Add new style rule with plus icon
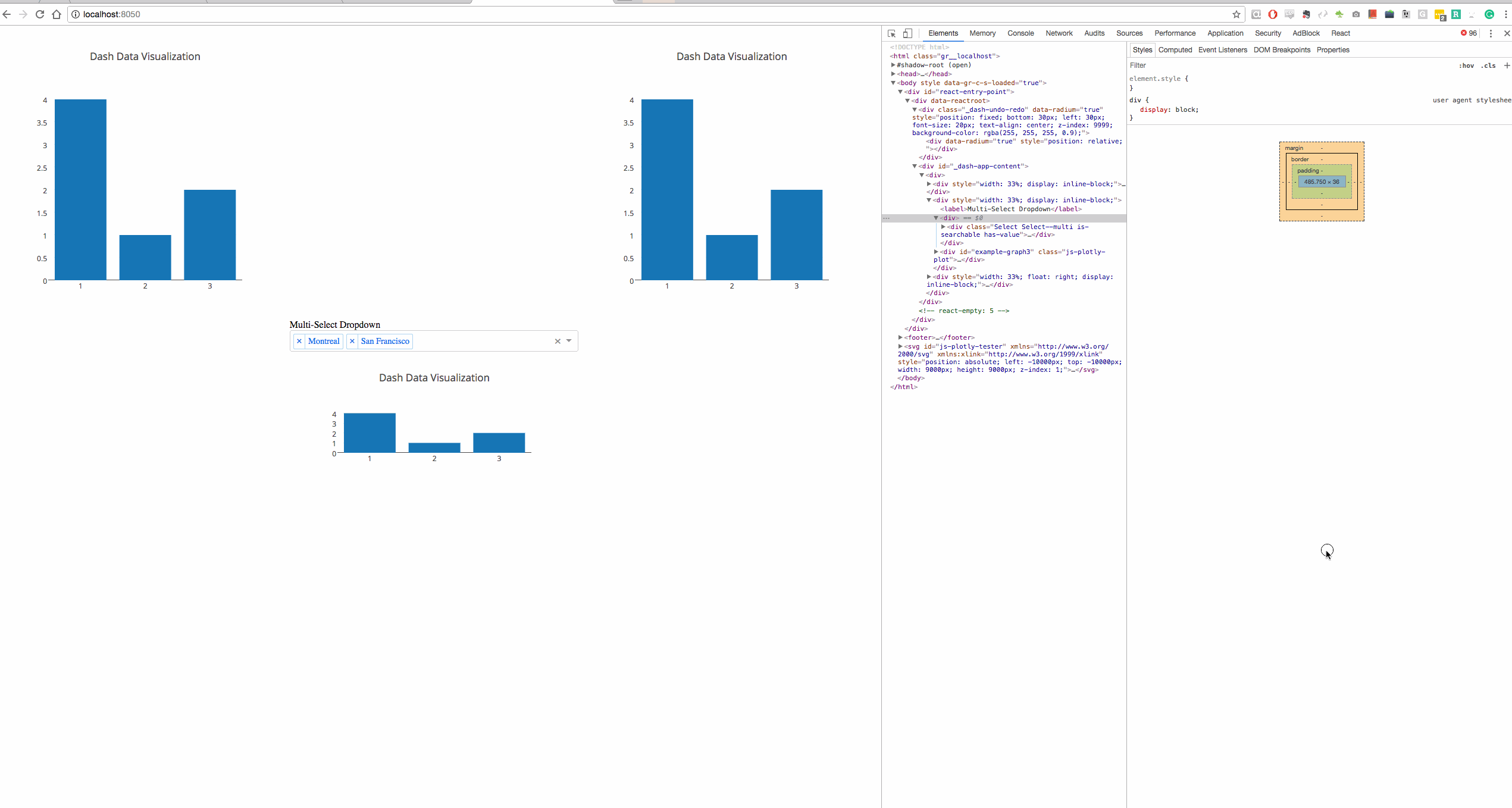 [x=1507, y=65]
